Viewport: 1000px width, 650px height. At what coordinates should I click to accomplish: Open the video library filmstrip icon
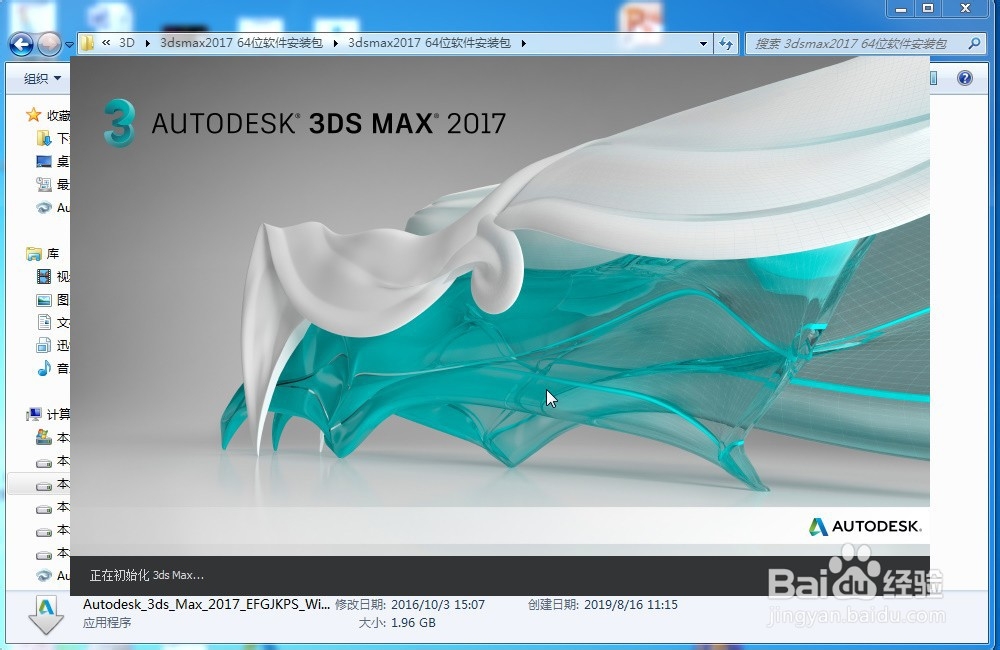pos(44,276)
